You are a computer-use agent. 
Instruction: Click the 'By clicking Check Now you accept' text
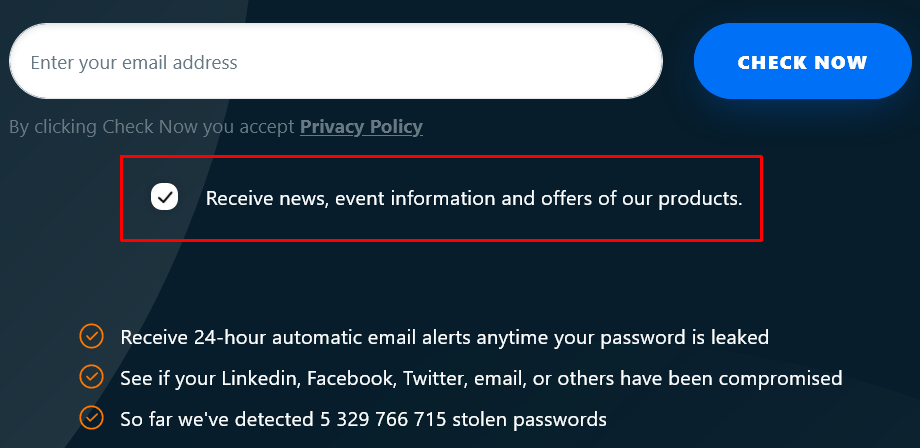click(x=152, y=127)
